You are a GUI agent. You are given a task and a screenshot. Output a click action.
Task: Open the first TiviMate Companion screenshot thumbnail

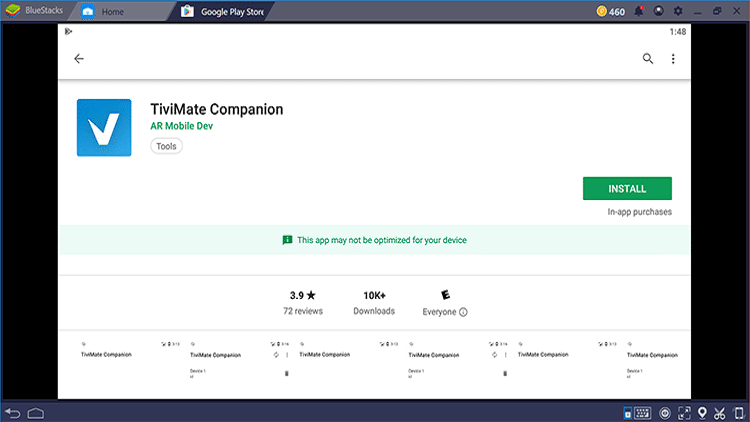[131, 368]
